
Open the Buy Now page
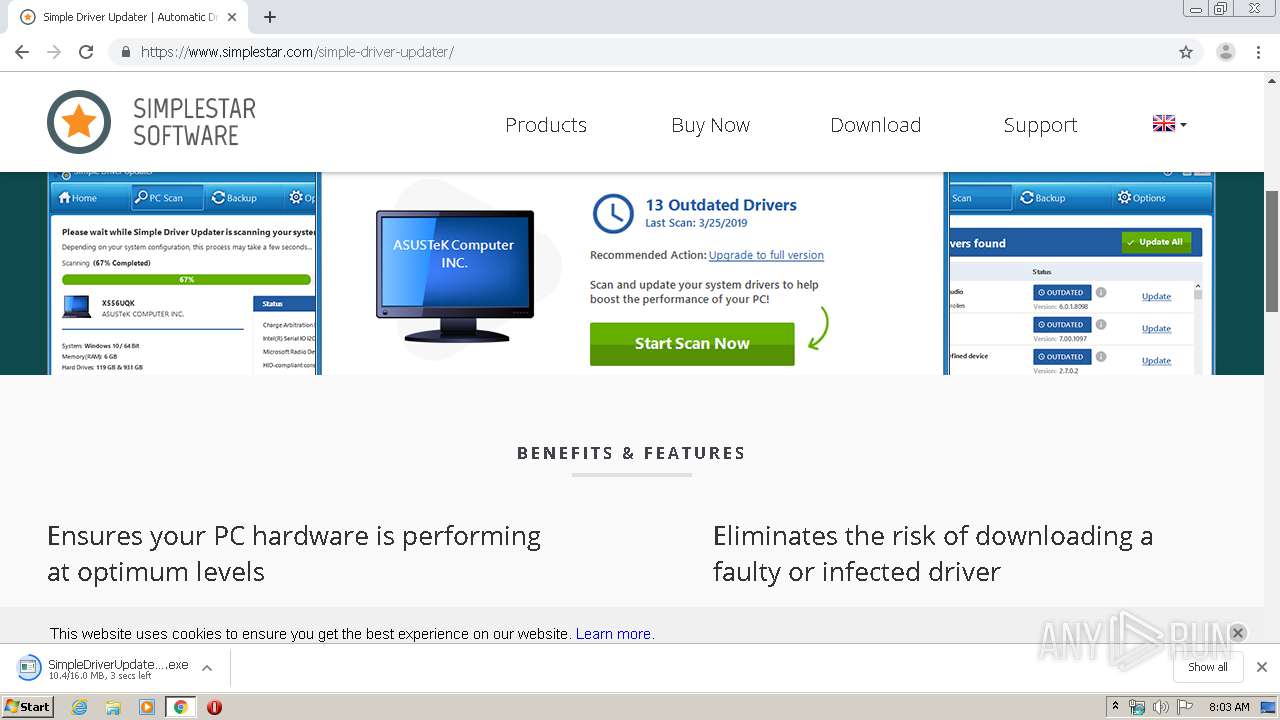click(710, 125)
